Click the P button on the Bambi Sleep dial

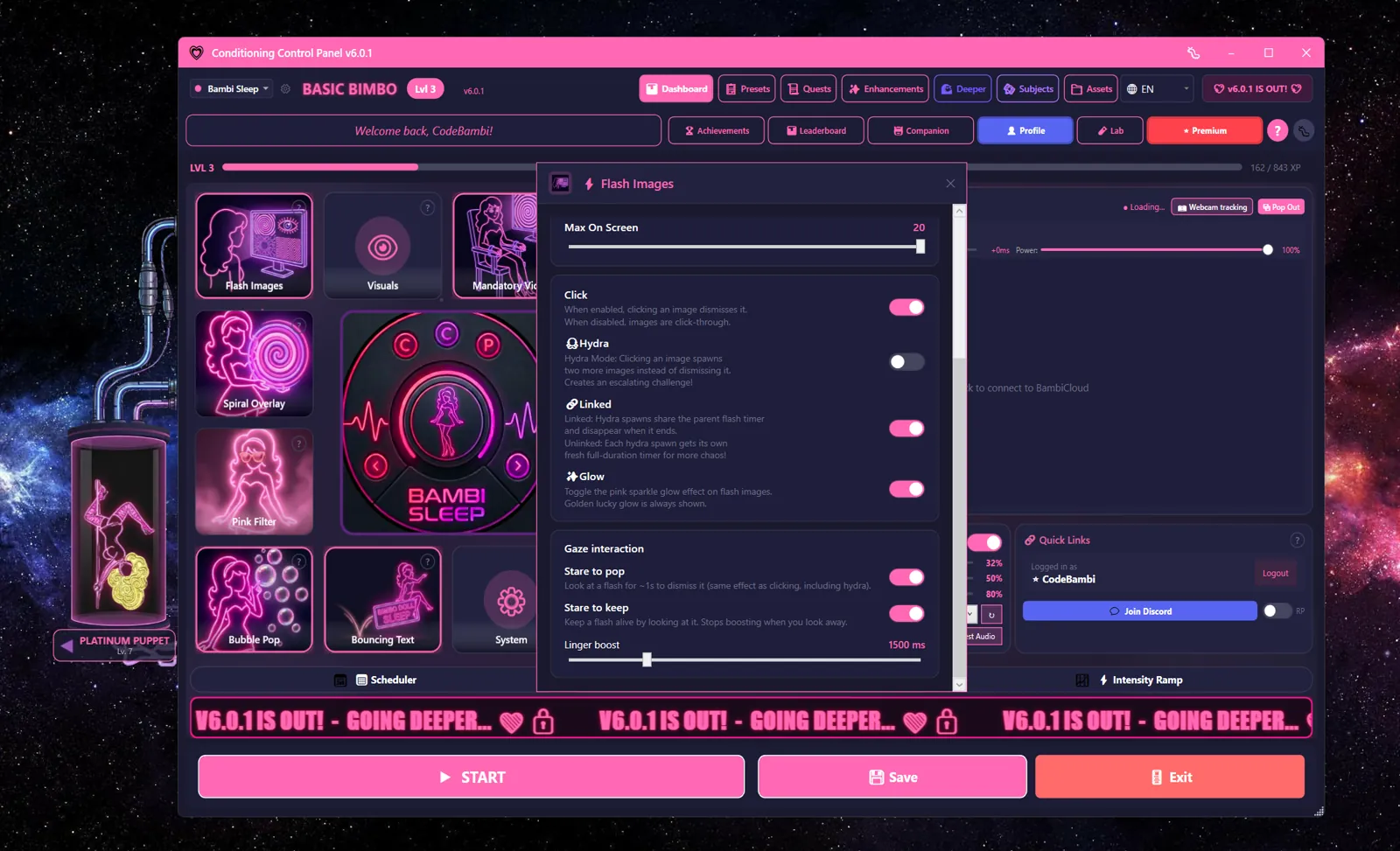(488, 345)
